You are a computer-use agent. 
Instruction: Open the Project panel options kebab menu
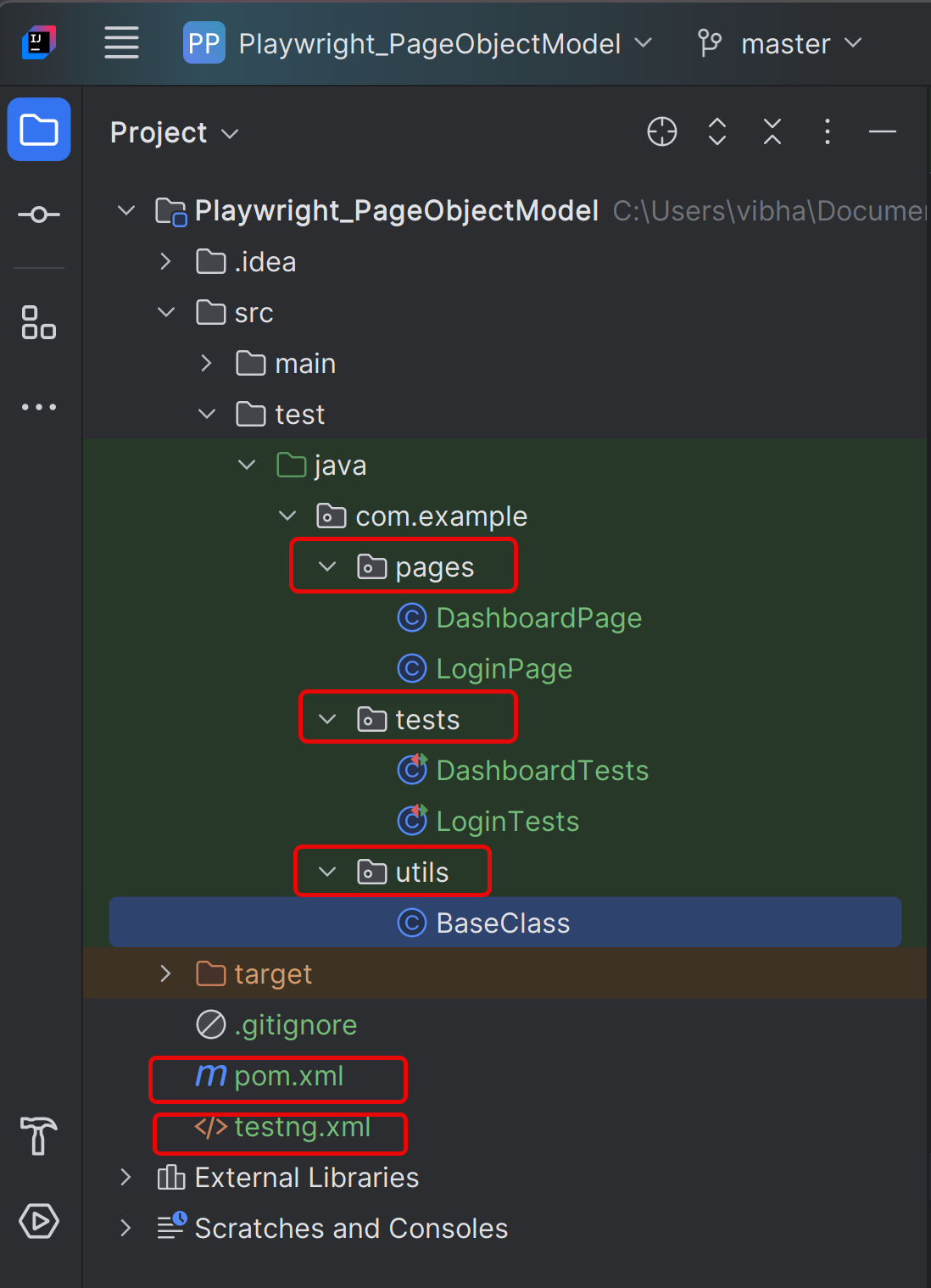click(x=827, y=131)
